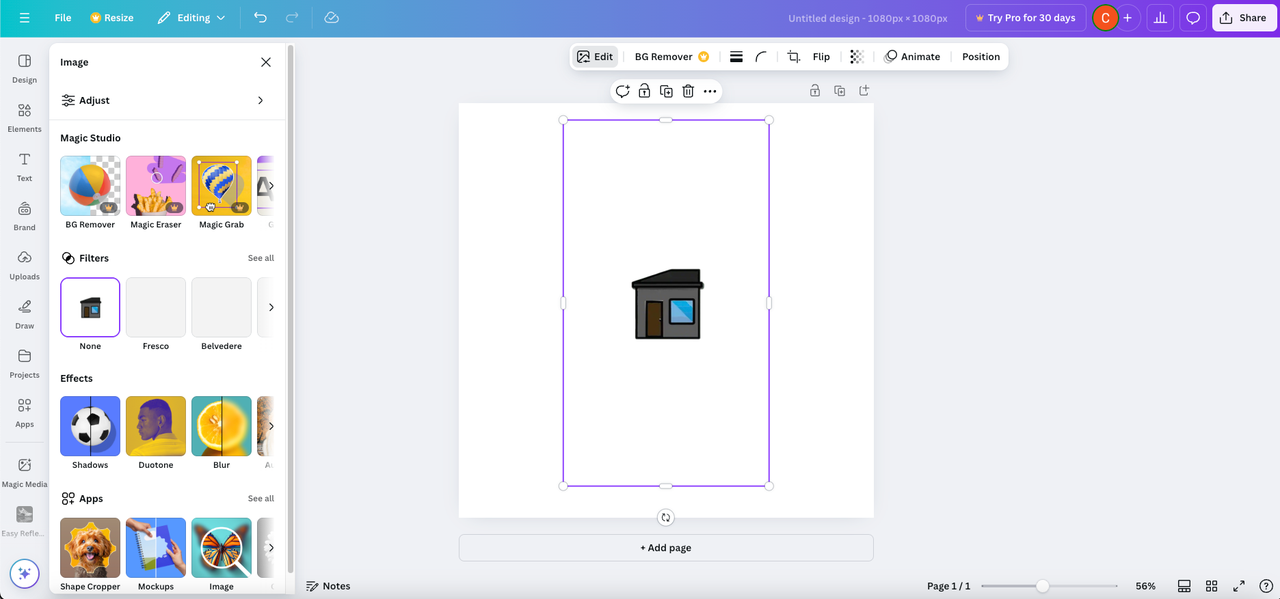Click the Share button
This screenshot has width=1280, height=599.
[1244, 18]
